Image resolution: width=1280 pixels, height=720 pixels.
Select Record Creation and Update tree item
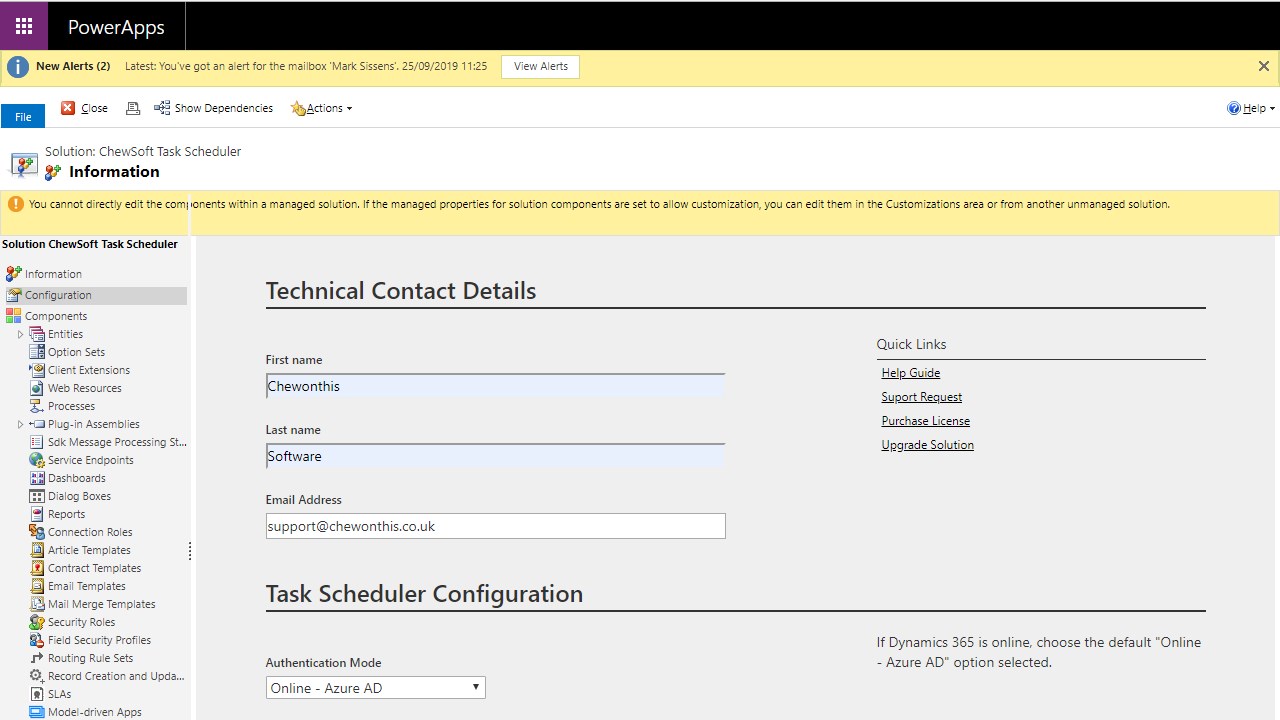[116, 676]
